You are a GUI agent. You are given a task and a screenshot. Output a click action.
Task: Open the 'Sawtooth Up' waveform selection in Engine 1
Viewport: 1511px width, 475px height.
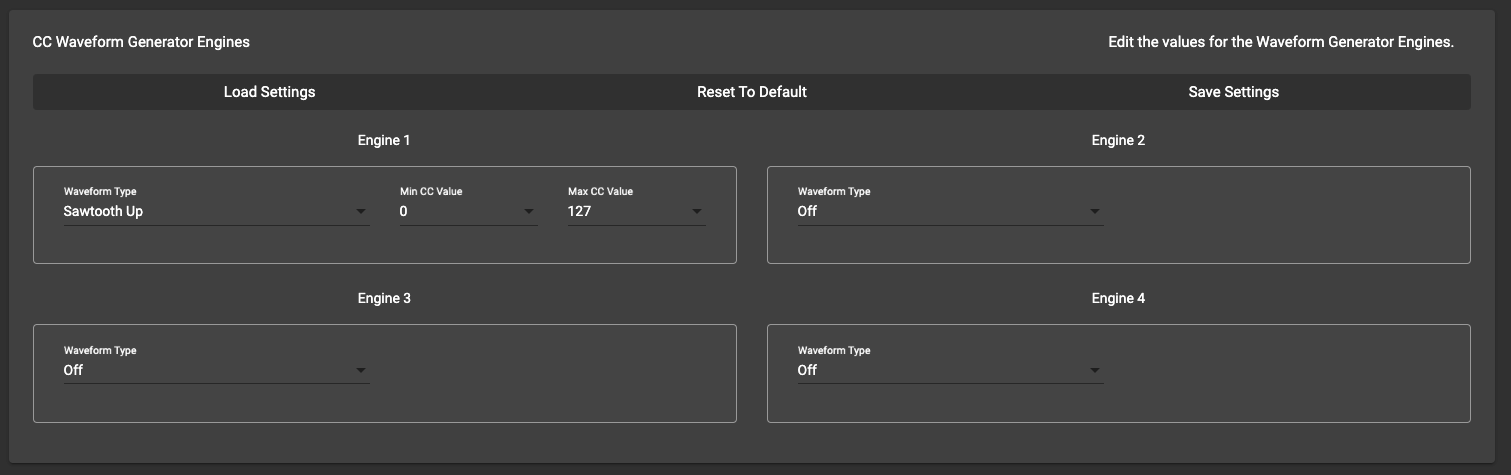pos(104,211)
